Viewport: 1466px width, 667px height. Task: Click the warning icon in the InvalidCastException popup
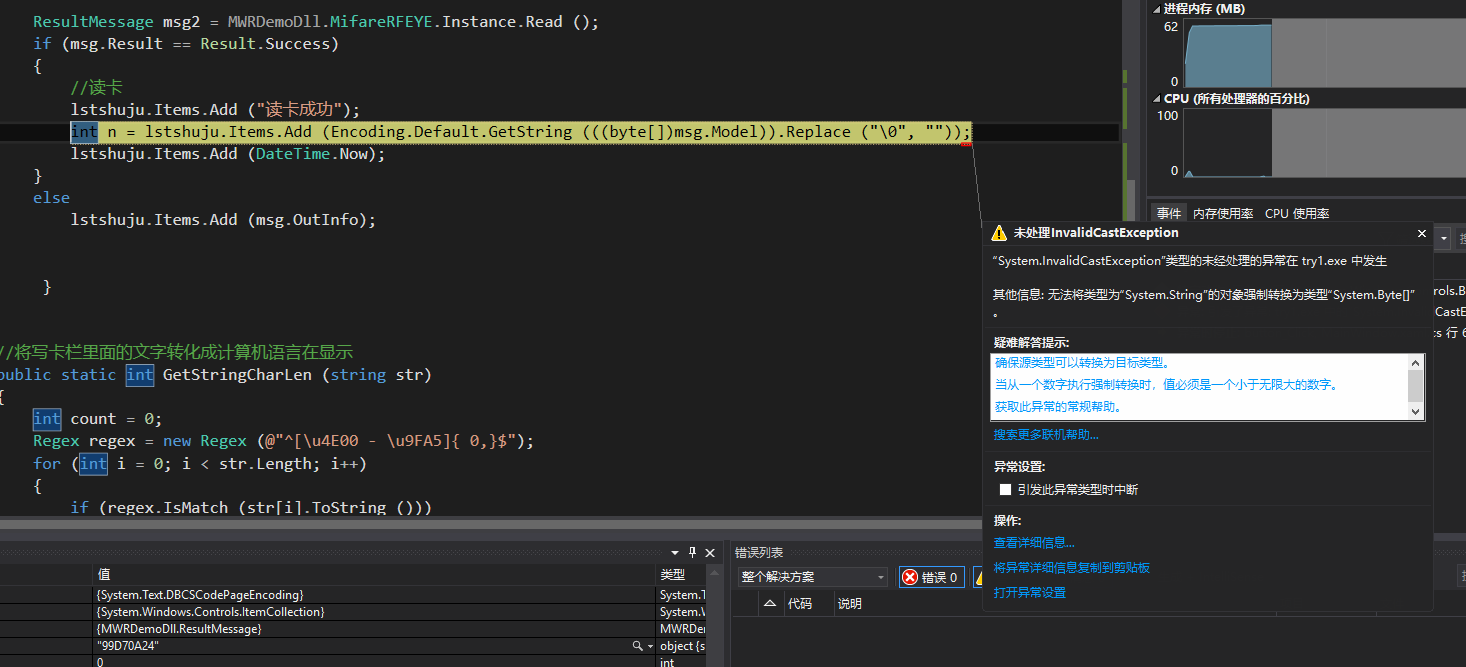click(x=998, y=233)
